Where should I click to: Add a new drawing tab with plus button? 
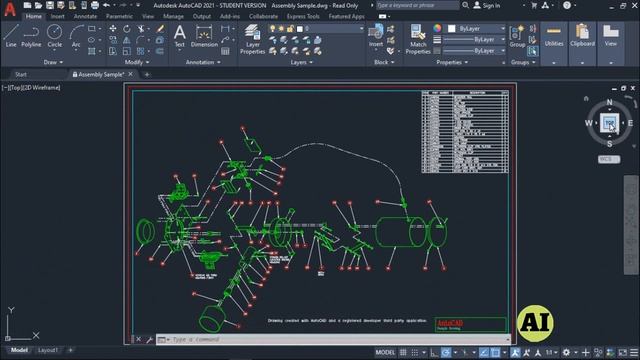[x=147, y=75]
